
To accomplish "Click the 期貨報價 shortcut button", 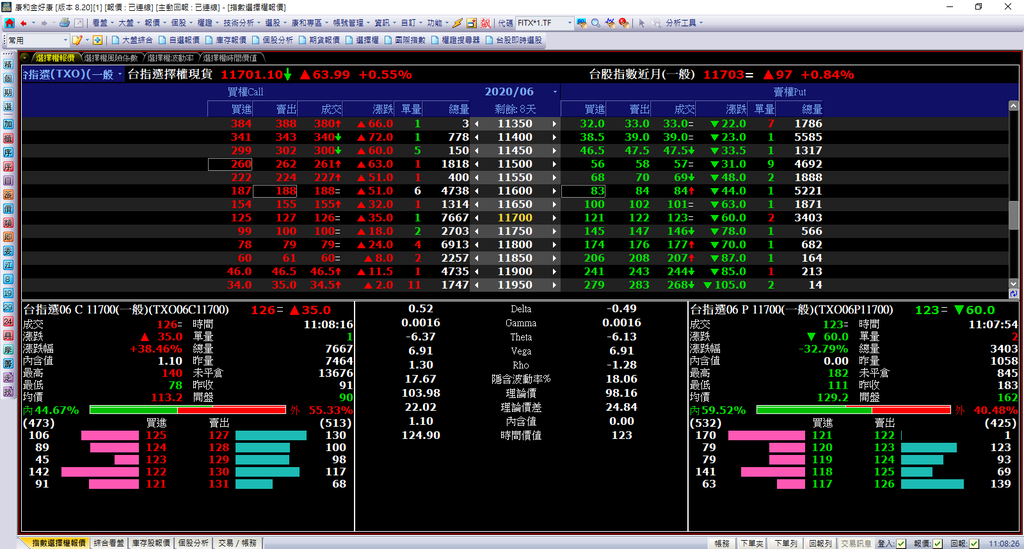I will pyautogui.click(x=319, y=40).
